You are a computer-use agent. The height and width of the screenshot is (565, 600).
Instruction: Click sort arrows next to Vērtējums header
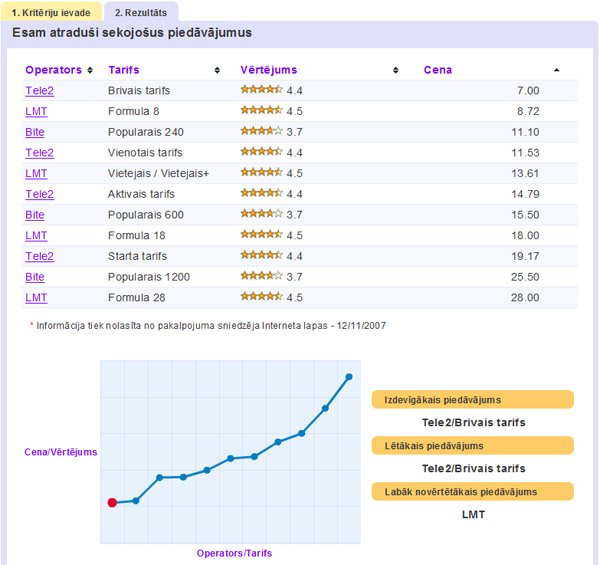coord(399,70)
